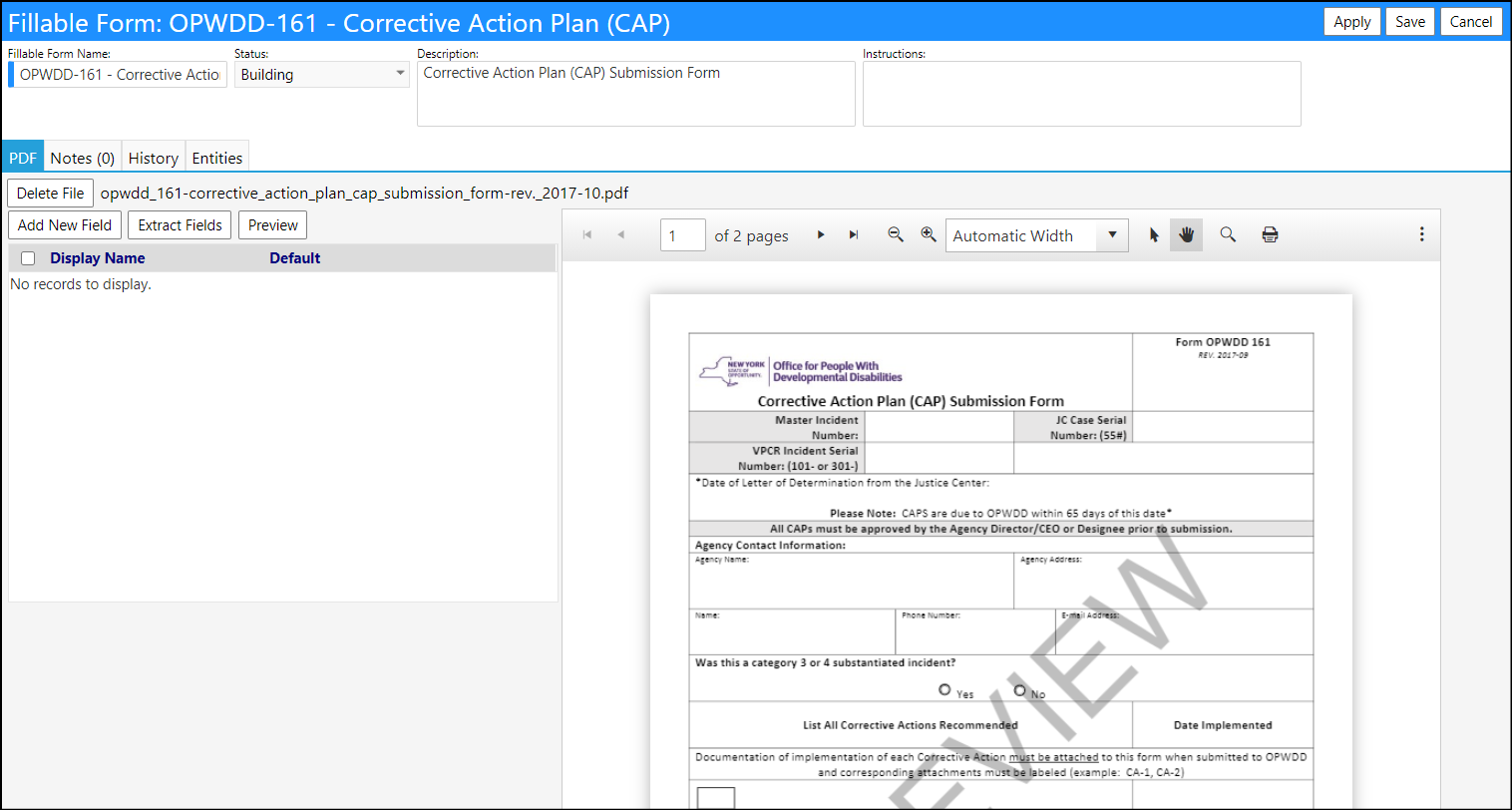Tick the checkbox under documentation note in PDF
Image resolution: width=1512 pixels, height=810 pixels.
[x=716, y=797]
